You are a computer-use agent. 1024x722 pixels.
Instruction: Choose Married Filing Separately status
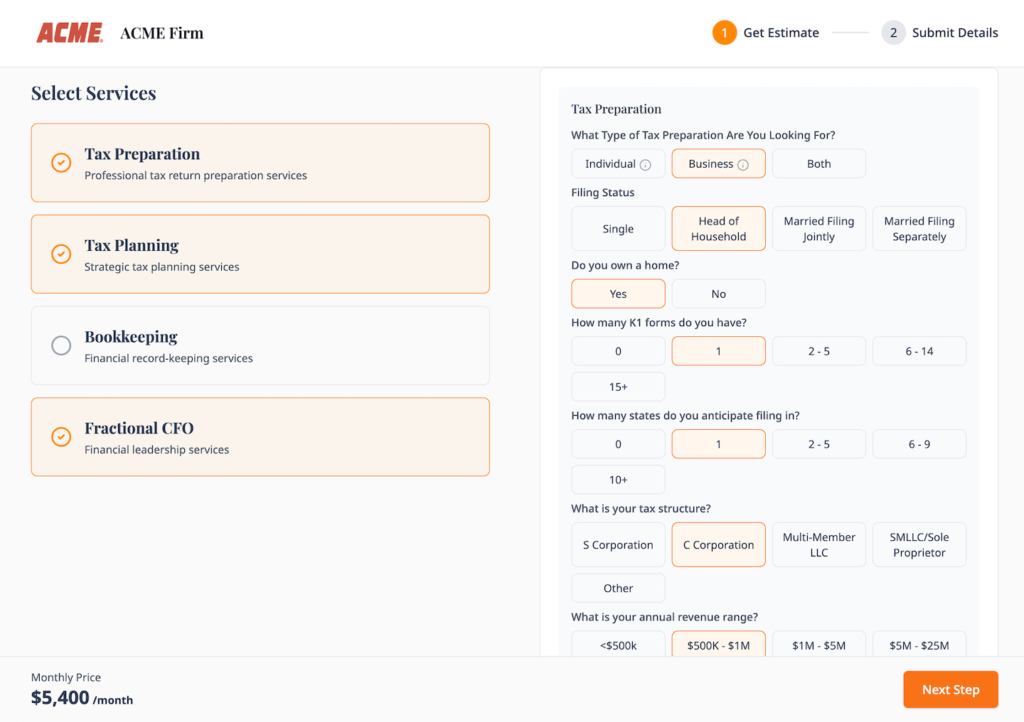click(x=920, y=228)
